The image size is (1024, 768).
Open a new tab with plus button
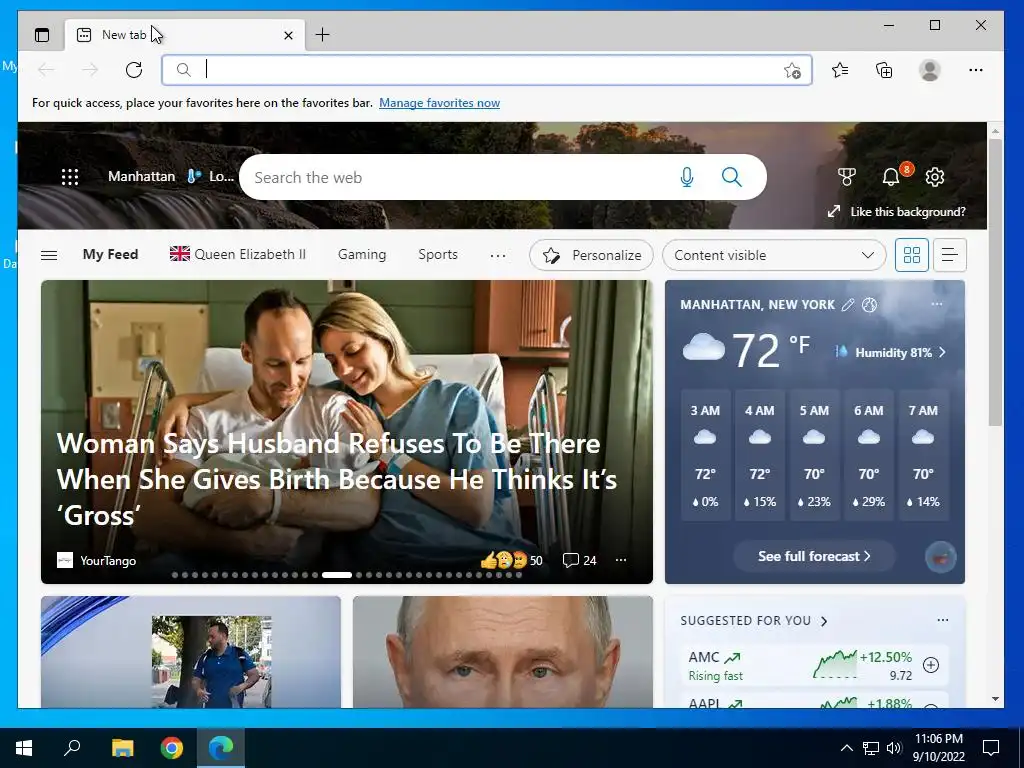[x=323, y=35]
